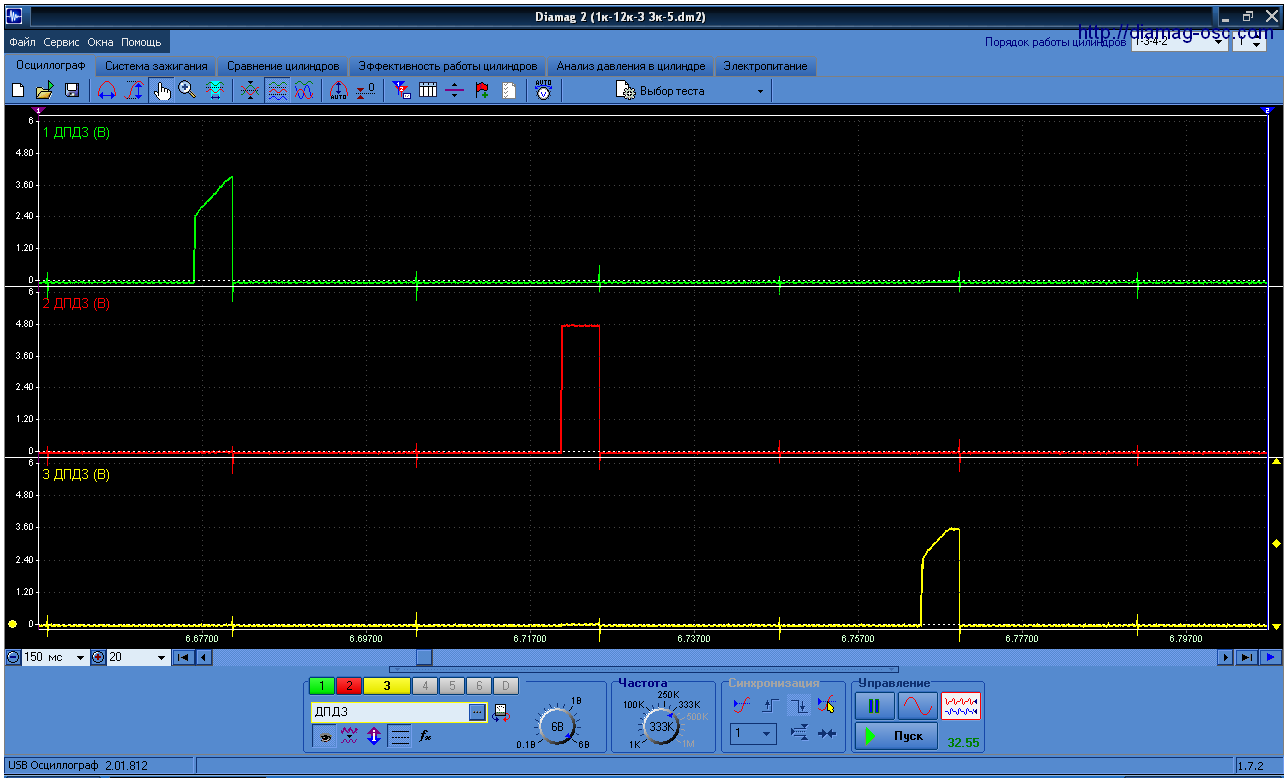Switch to Анализ давления в цилиндре tab
The width and height of the screenshot is (1288, 778).
tap(631, 66)
